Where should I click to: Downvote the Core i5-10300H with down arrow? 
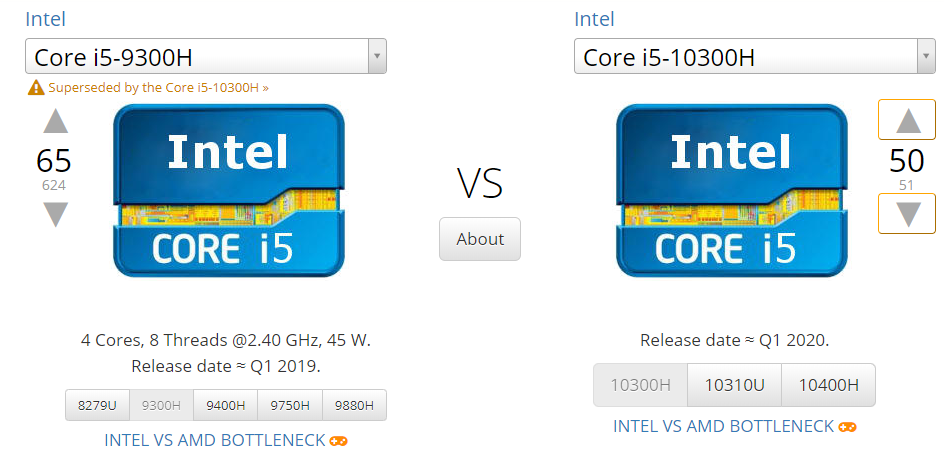click(x=908, y=213)
